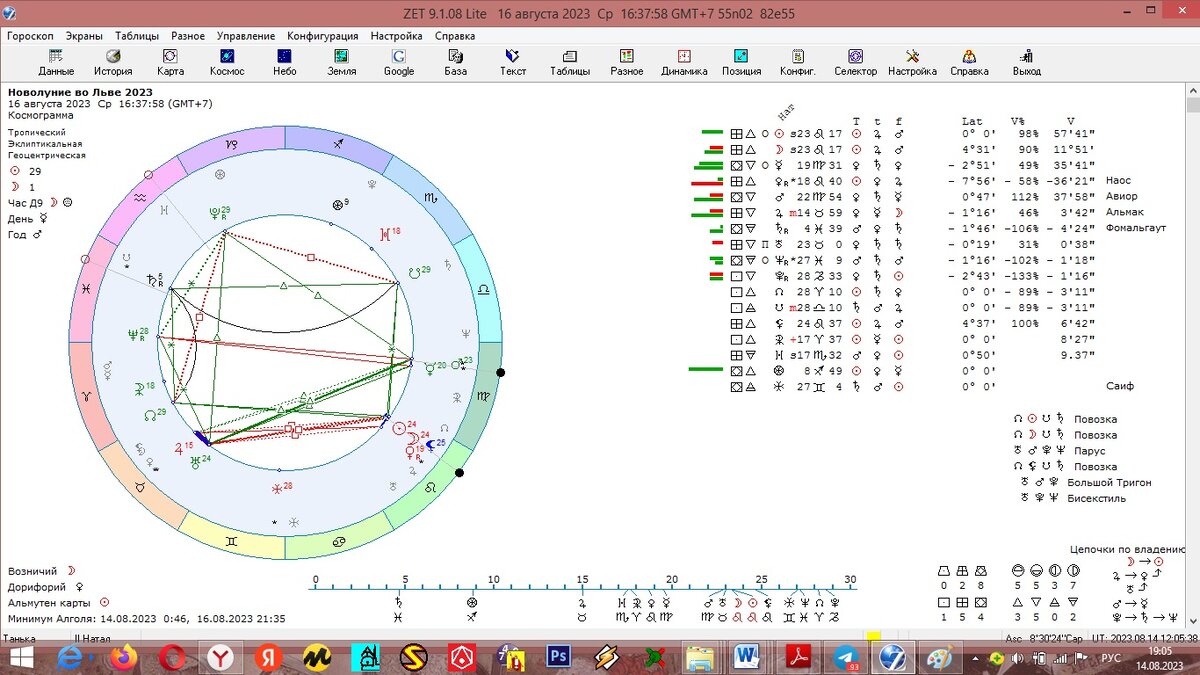
Task: Click the Бисекстиль configuration row
Action: coord(1096,499)
